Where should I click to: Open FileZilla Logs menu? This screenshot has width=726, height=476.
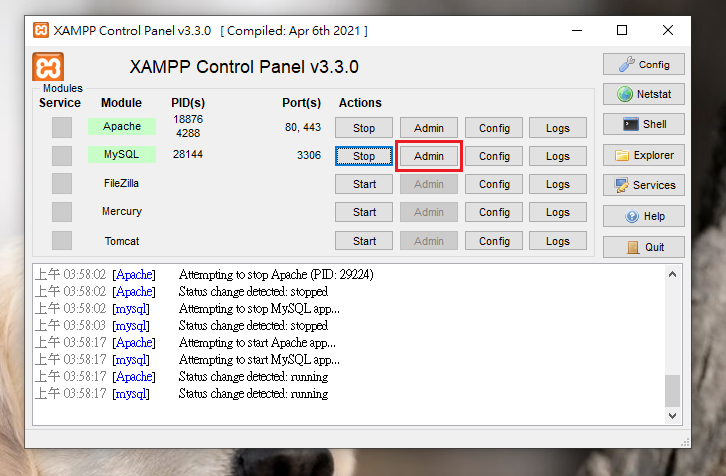558,184
